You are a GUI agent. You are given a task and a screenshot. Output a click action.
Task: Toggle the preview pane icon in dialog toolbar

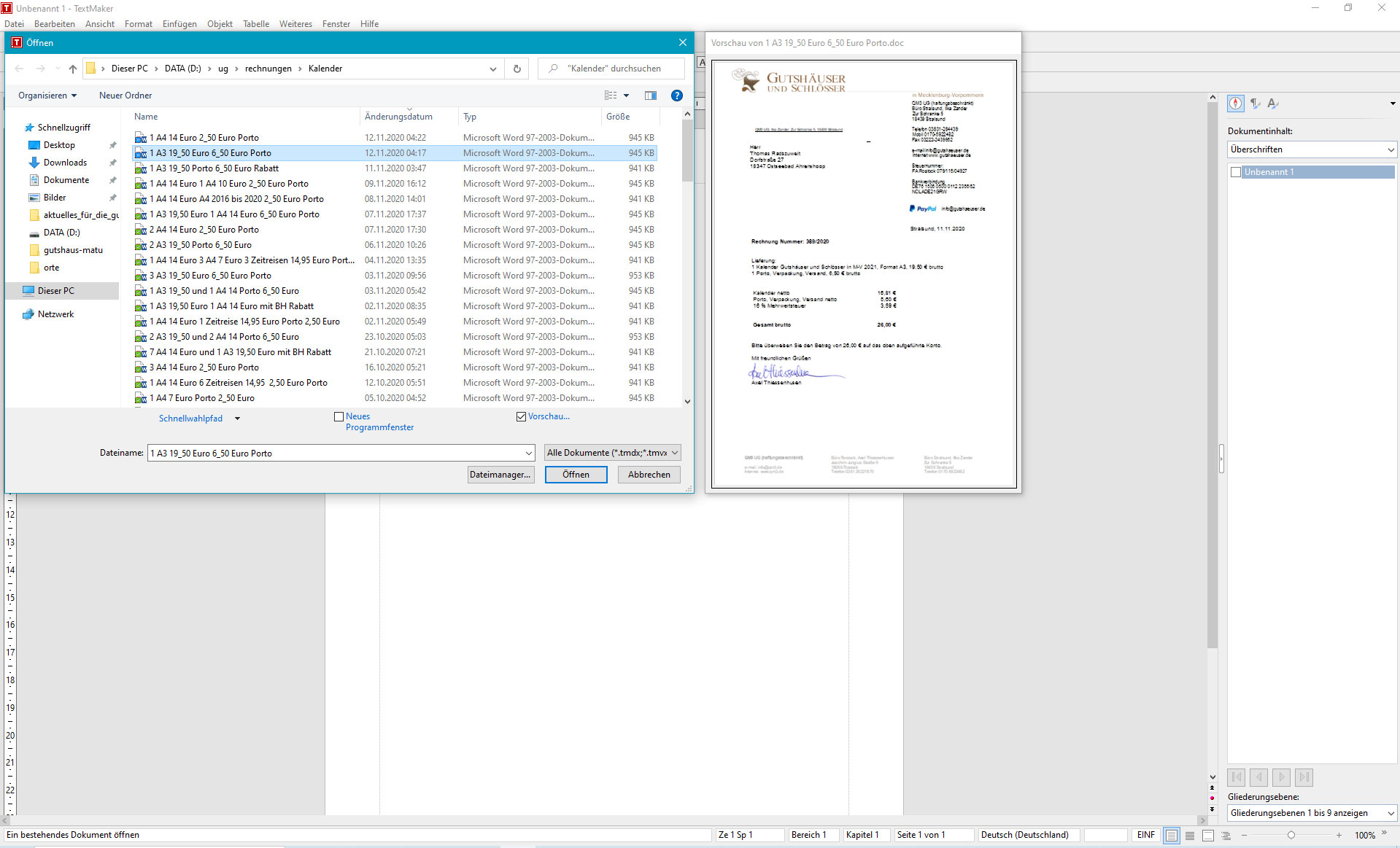point(650,96)
